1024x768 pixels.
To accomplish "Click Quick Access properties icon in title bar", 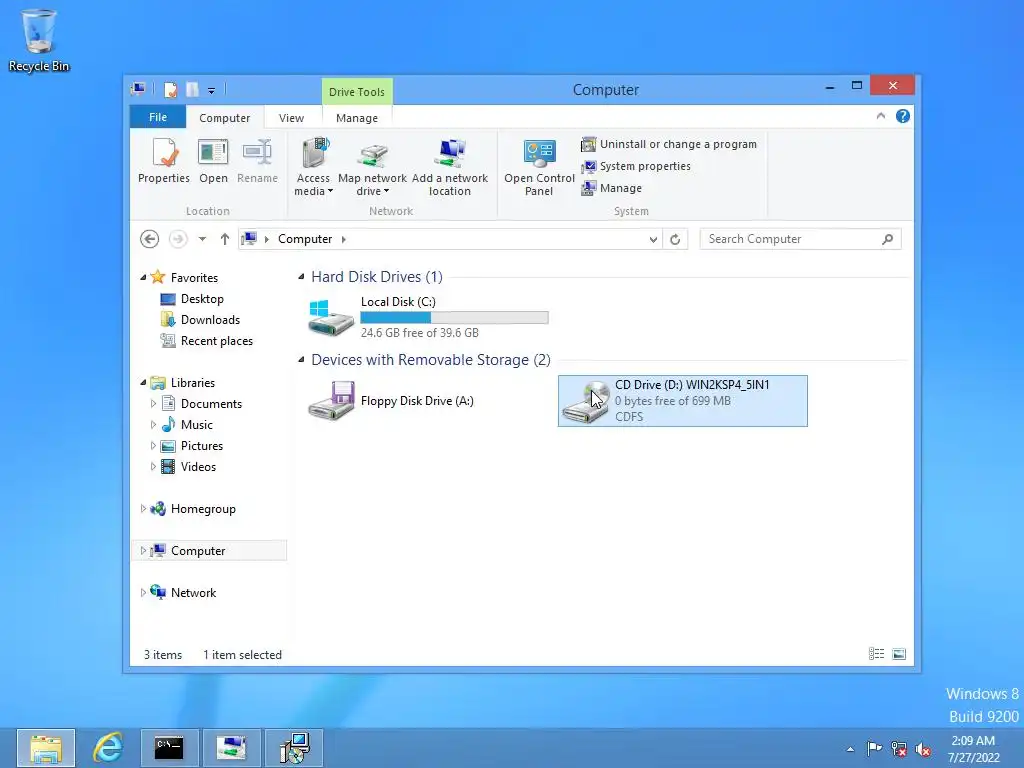I will pyautogui.click(x=170, y=89).
